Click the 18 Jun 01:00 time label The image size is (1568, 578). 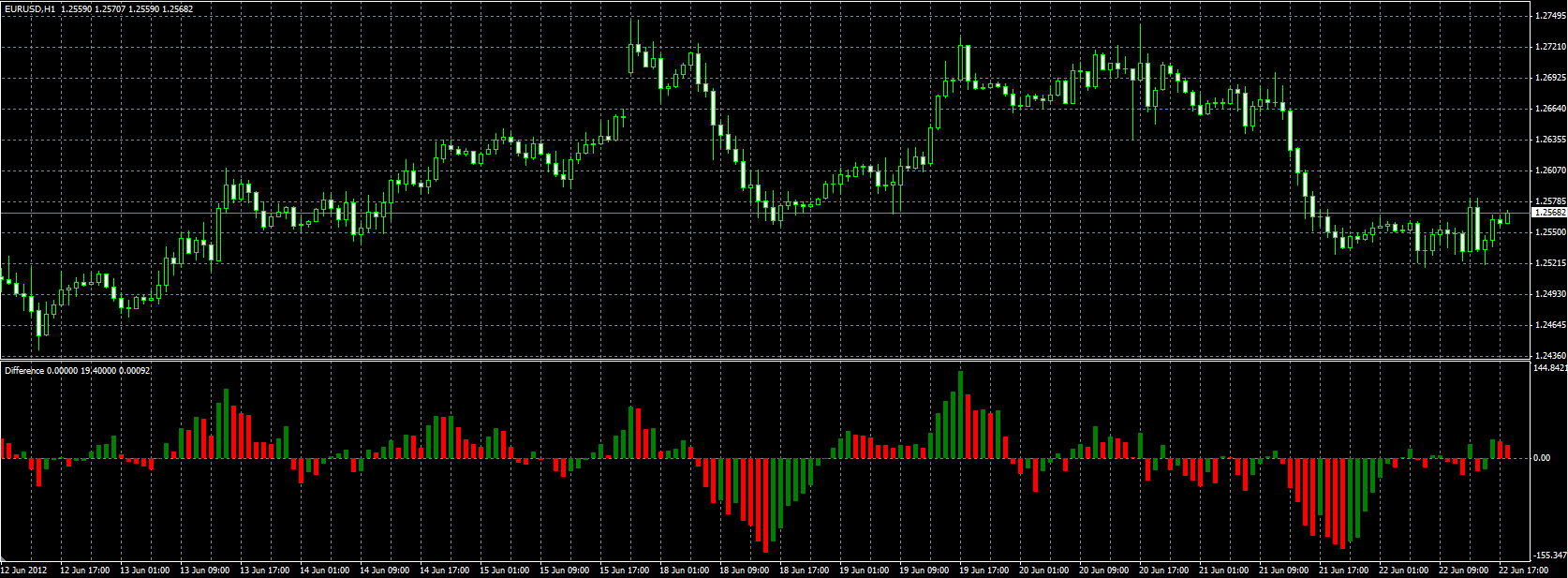tap(685, 571)
